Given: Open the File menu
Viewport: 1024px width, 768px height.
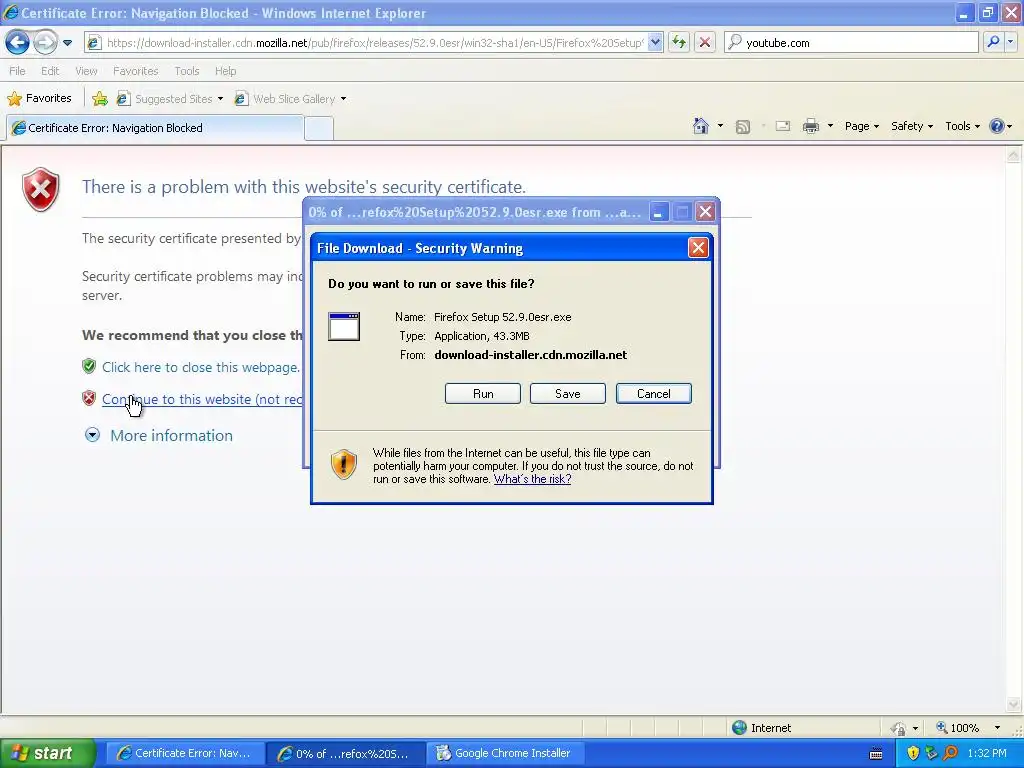Looking at the screenshot, I should tap(18, 71).
